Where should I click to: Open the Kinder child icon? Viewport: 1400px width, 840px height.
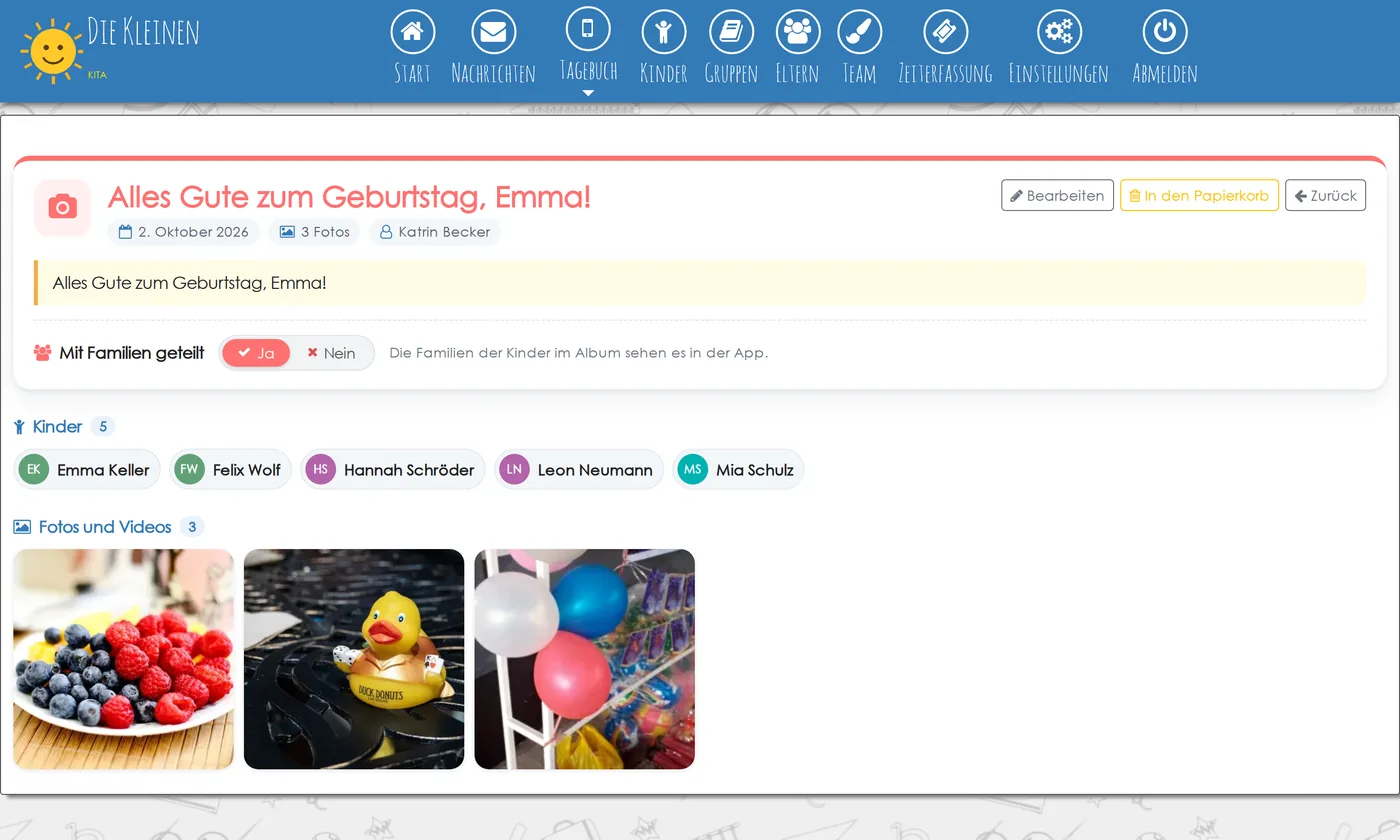tap(664, 32)
